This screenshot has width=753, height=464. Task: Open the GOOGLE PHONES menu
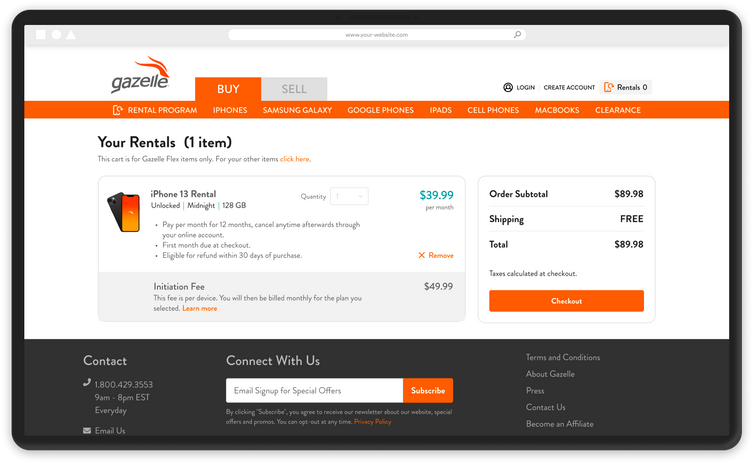(x=380, y=110)
